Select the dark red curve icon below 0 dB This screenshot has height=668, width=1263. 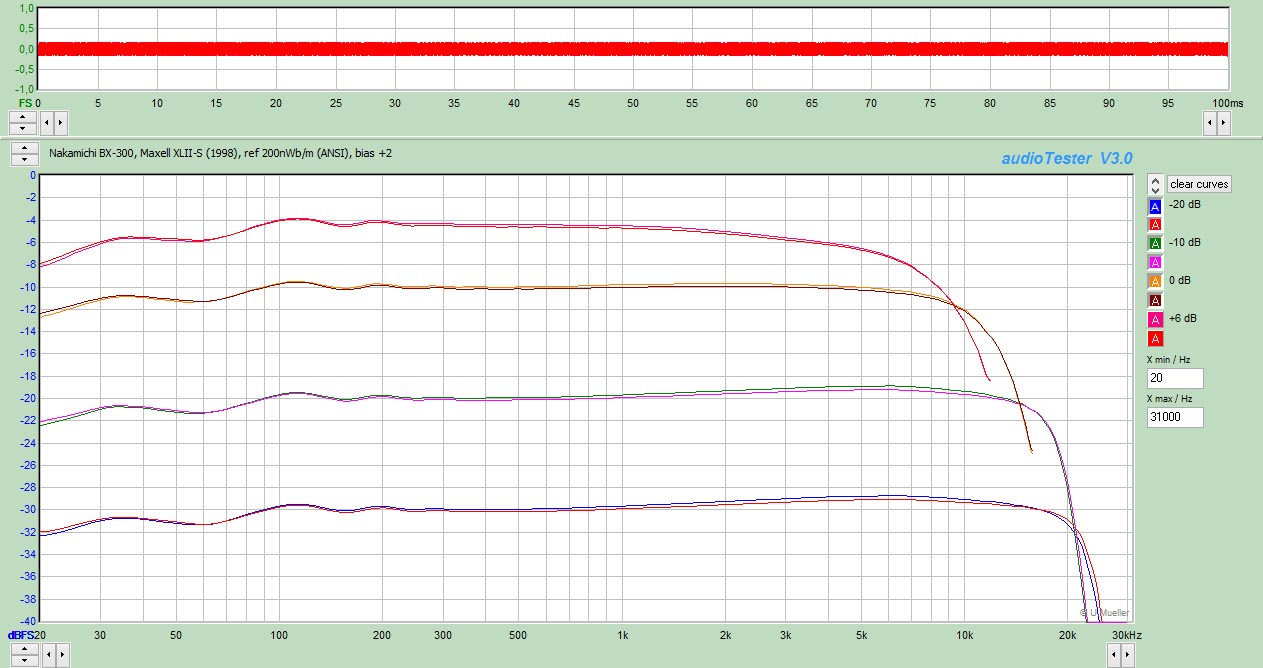click(1153, 300)
